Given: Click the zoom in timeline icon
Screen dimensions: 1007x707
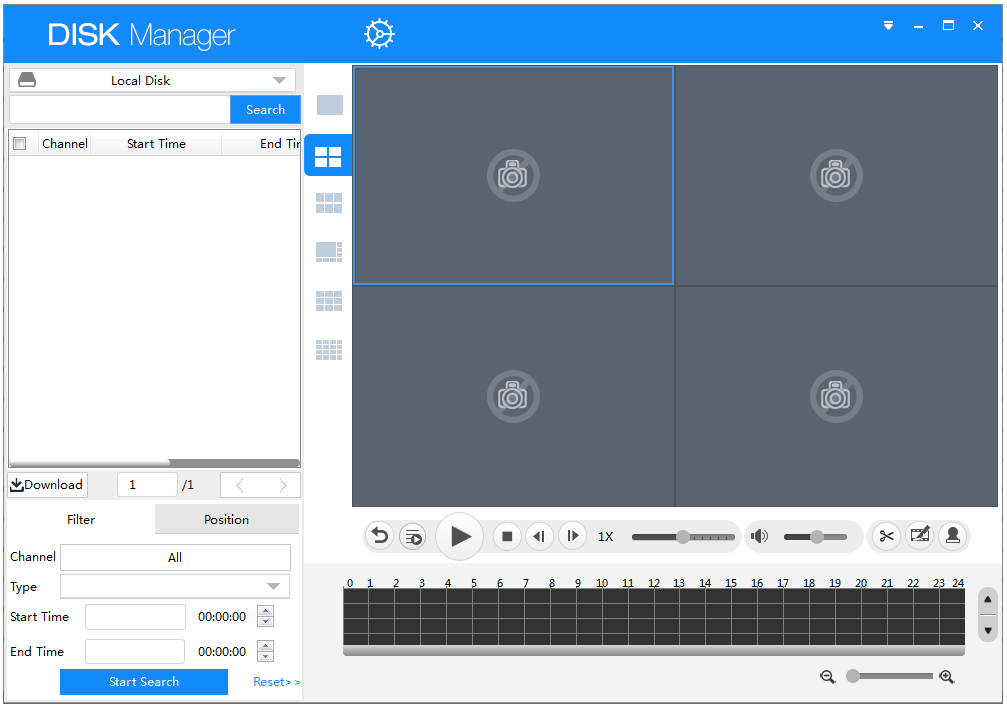Looking at the screenshot, I should pyautogui.click(x=947, y=677).
